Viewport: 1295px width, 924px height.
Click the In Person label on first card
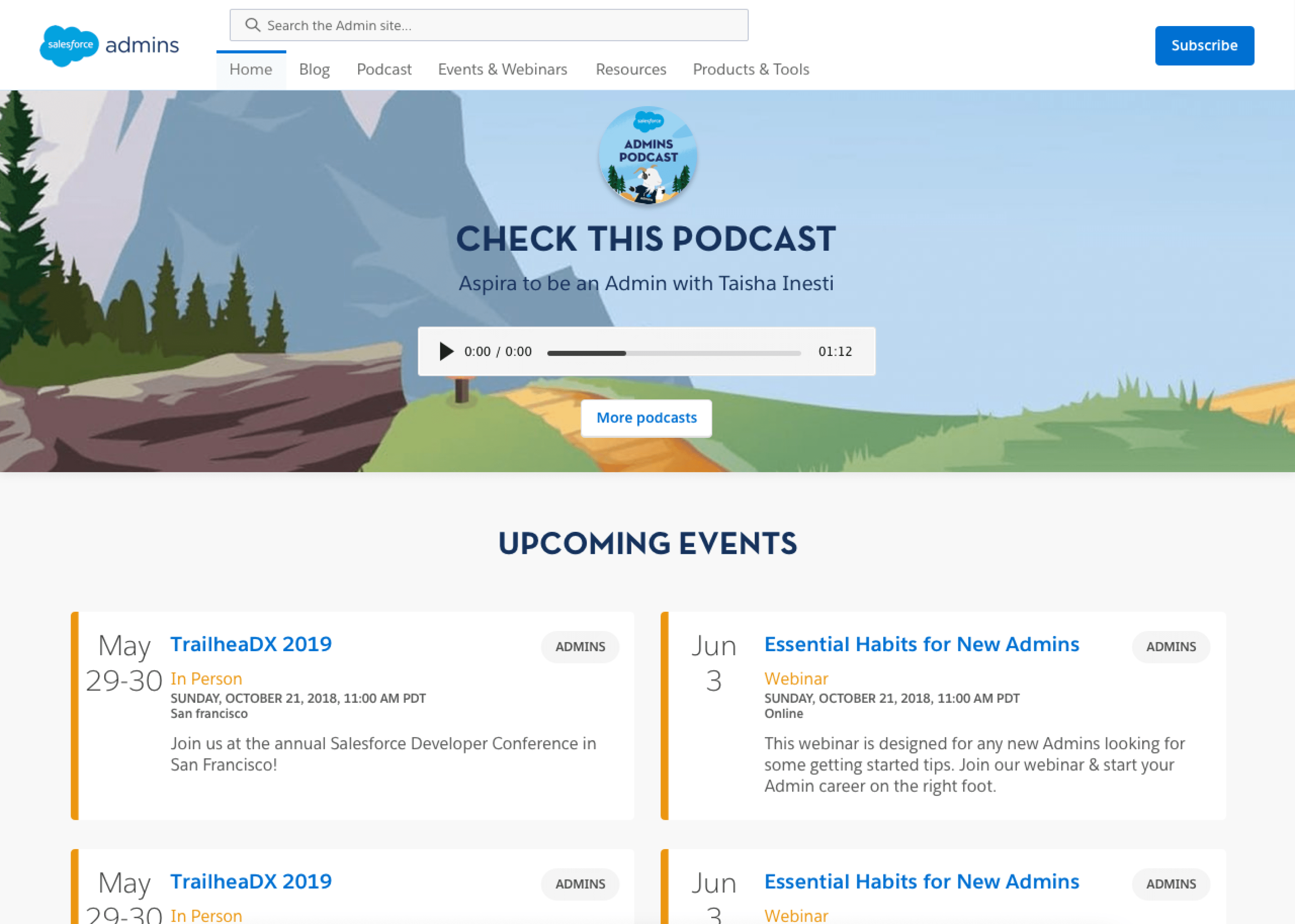coord(207,679)
